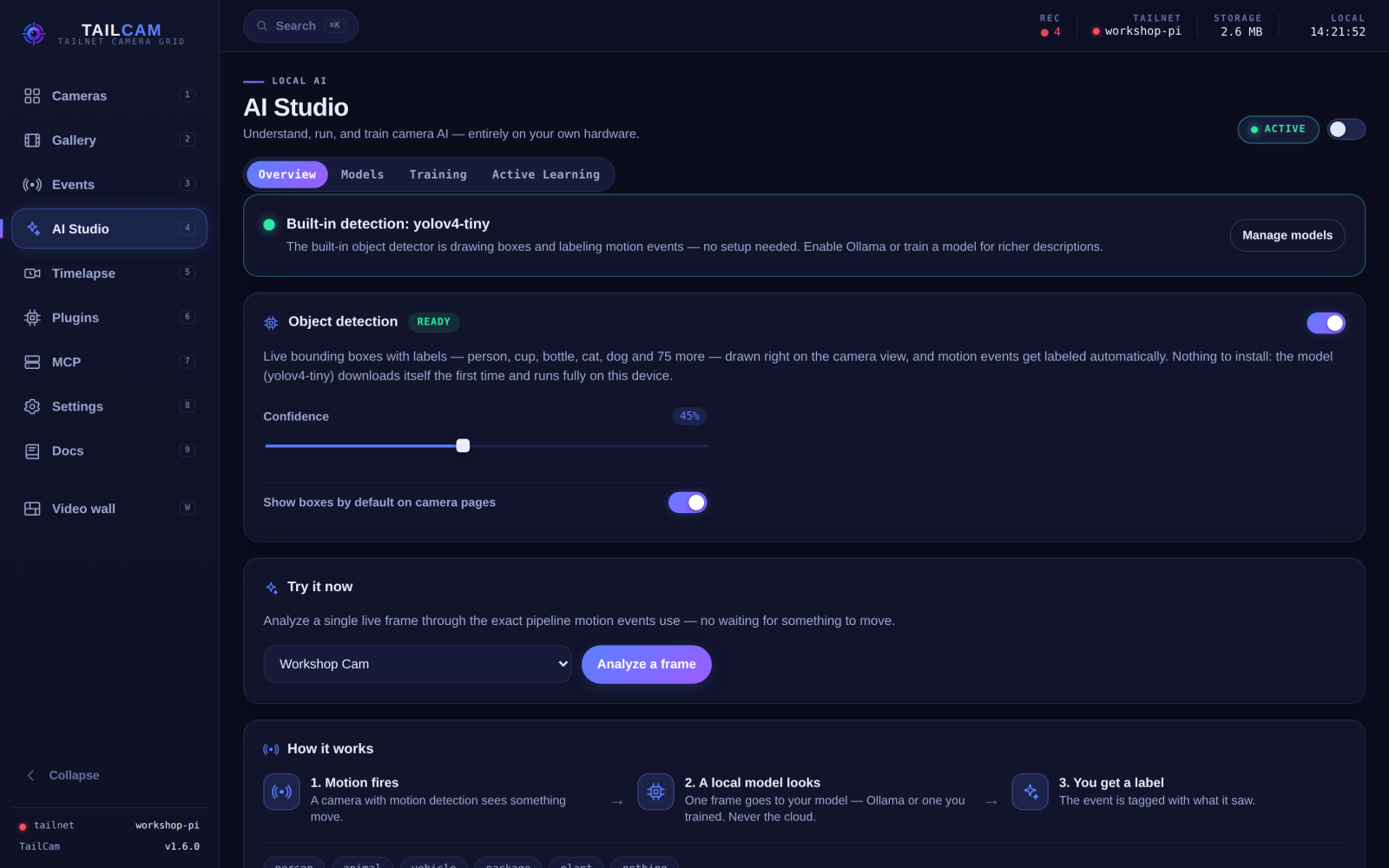Open Timelapse via its camera icon
1389x868 pixels.
tap(32, 273)
